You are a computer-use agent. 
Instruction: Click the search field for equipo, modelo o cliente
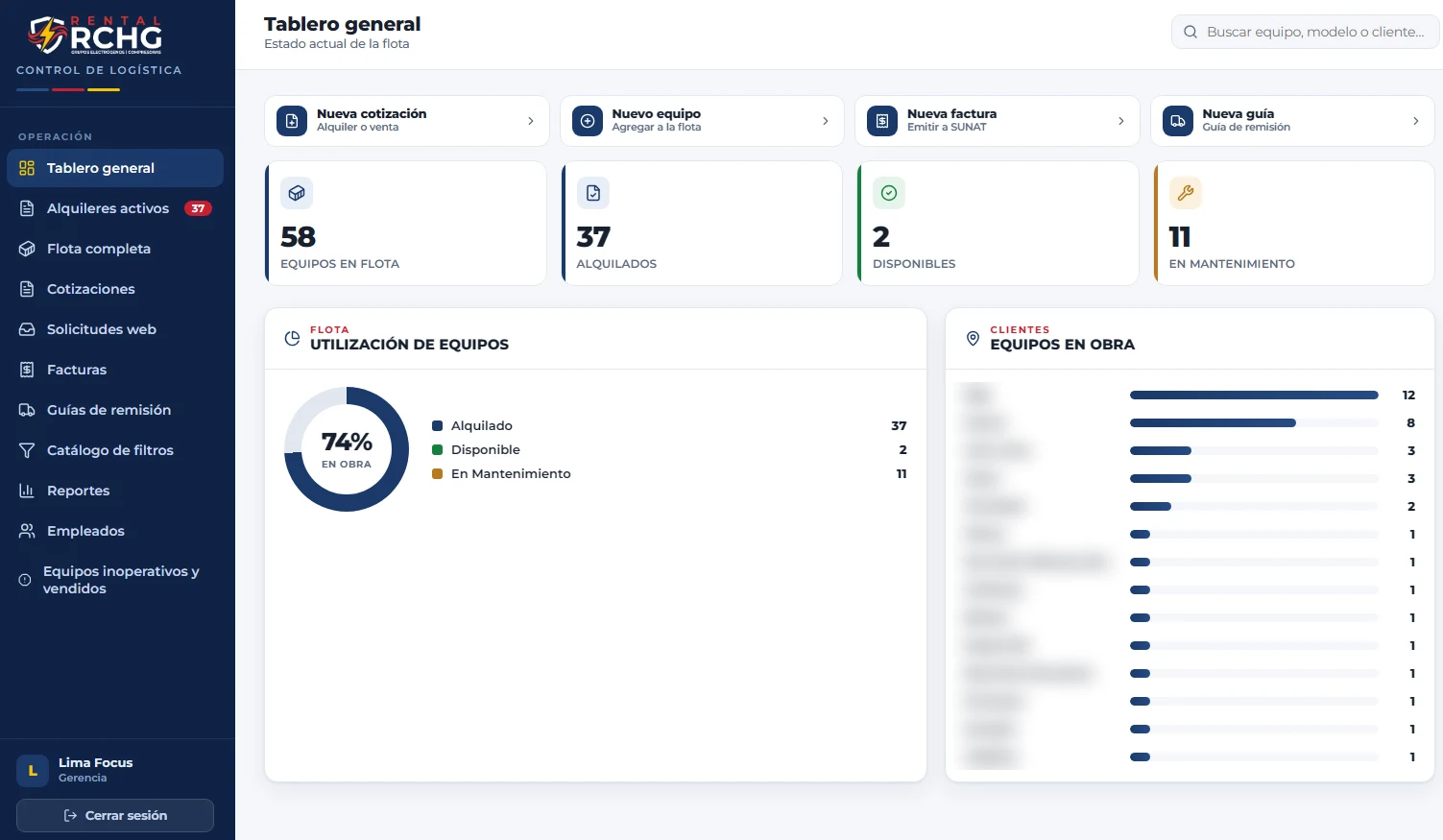1306,32
